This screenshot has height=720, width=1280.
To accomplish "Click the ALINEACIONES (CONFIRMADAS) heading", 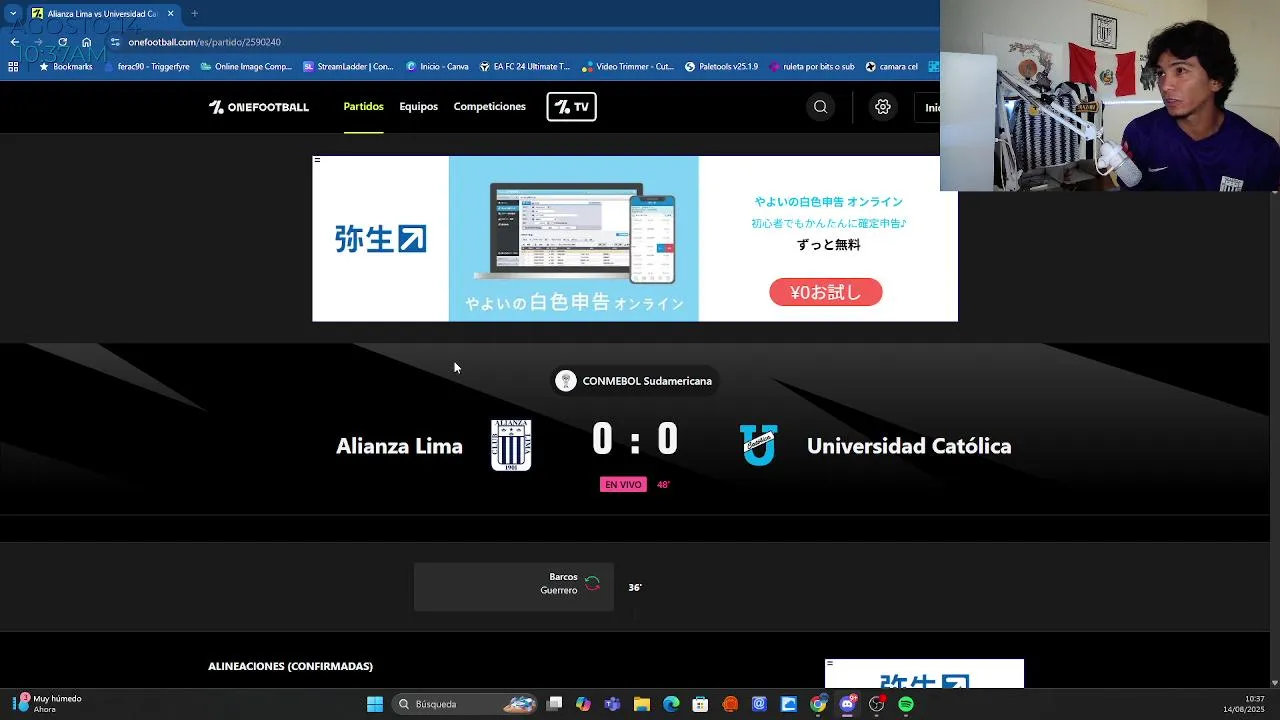I will click(290, 666).
